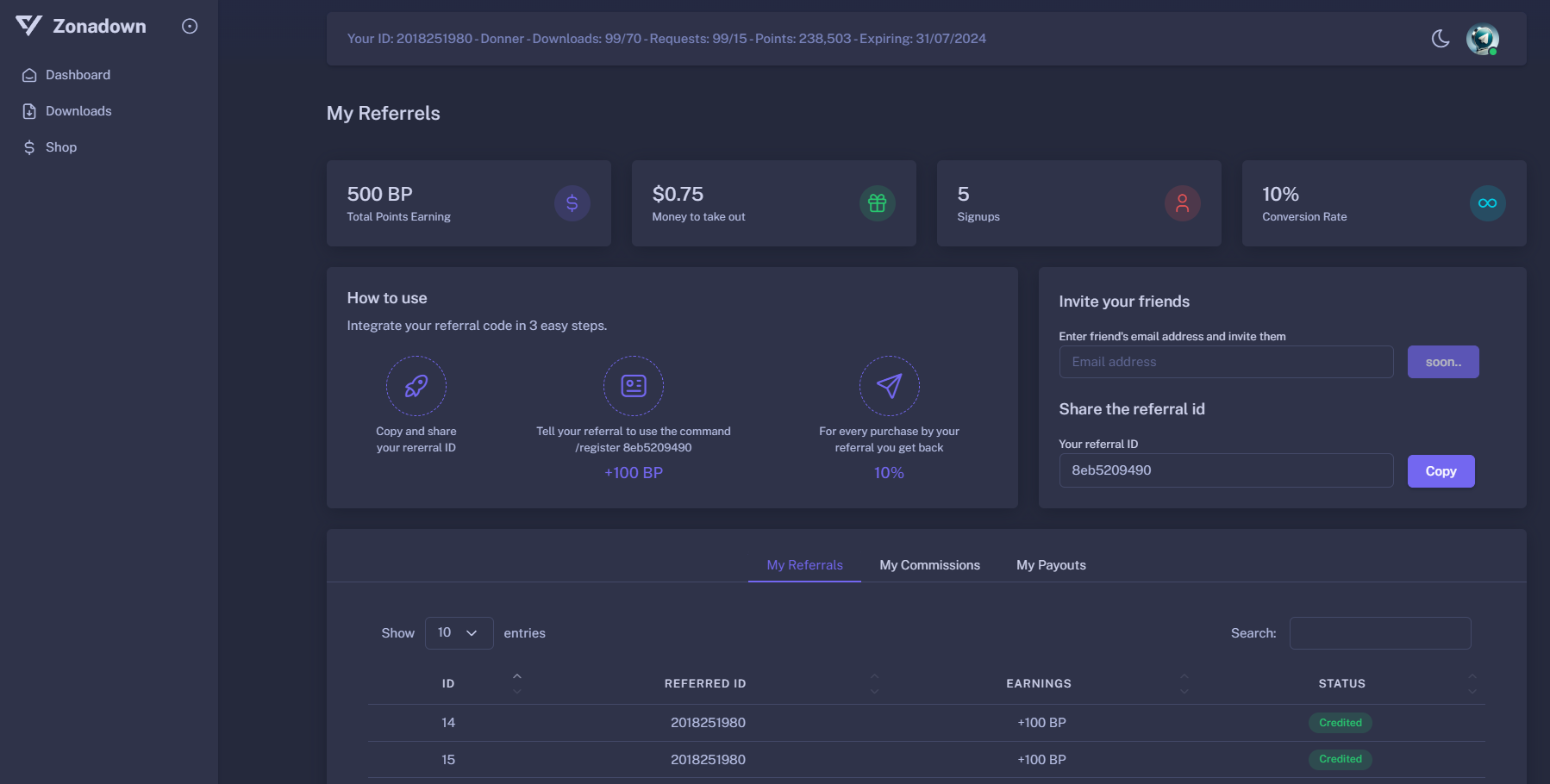1550x784 pixels.
Task: Select ID cell 14
Action: [448, 723]
